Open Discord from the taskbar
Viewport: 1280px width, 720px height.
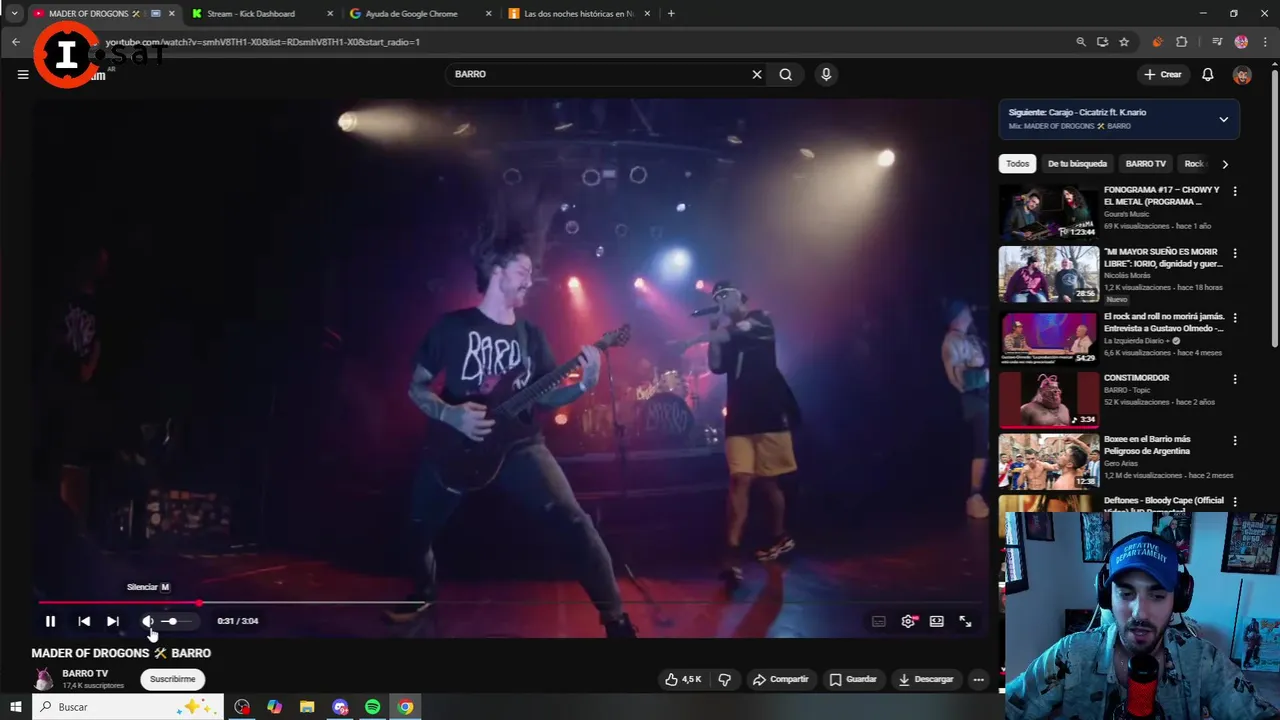(340, 707)
